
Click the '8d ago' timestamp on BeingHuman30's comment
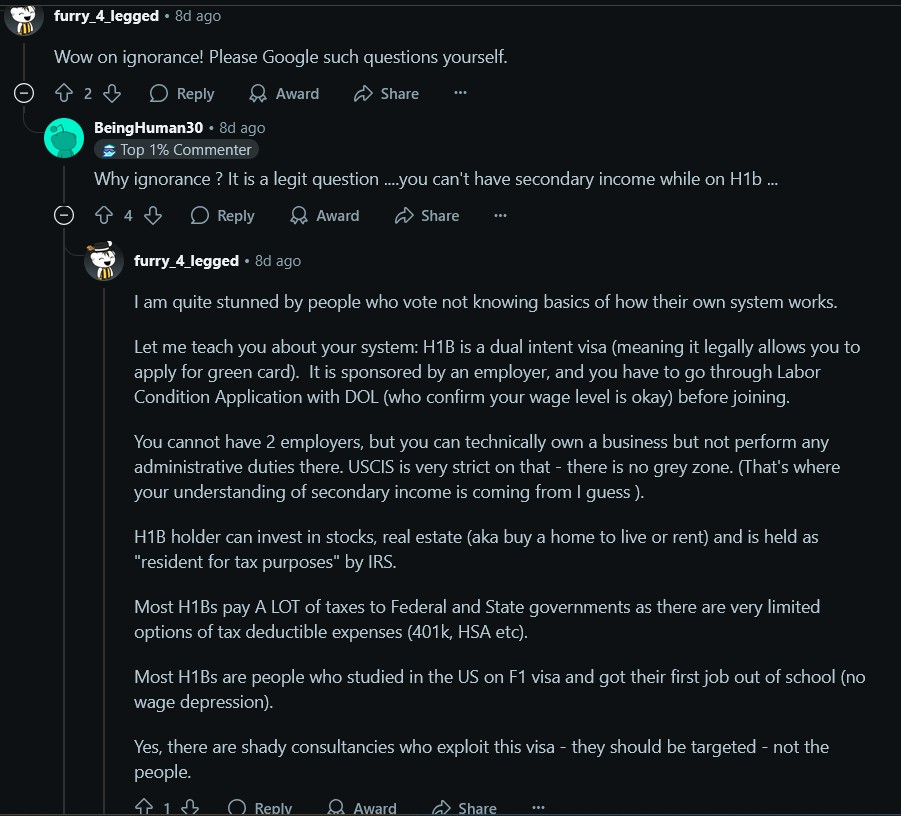pos(242,128)
